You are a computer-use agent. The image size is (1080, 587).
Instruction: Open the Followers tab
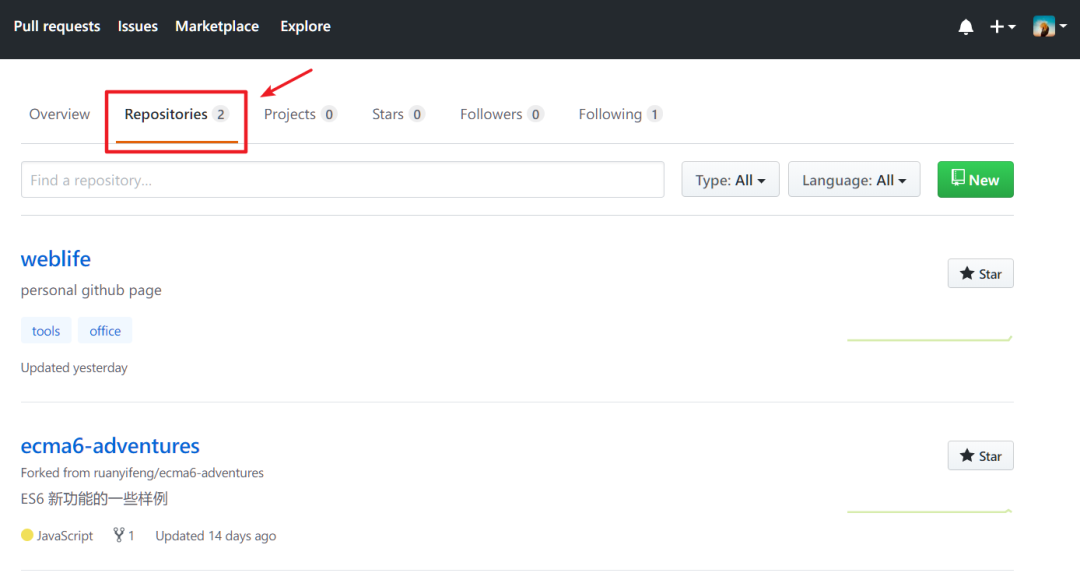tap(501, 114)
